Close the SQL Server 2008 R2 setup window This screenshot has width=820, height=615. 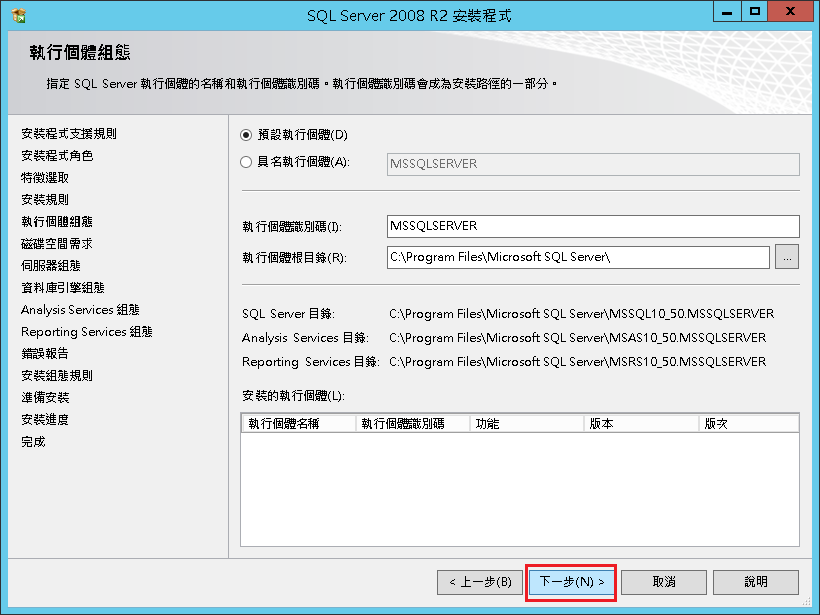point(791,12)
